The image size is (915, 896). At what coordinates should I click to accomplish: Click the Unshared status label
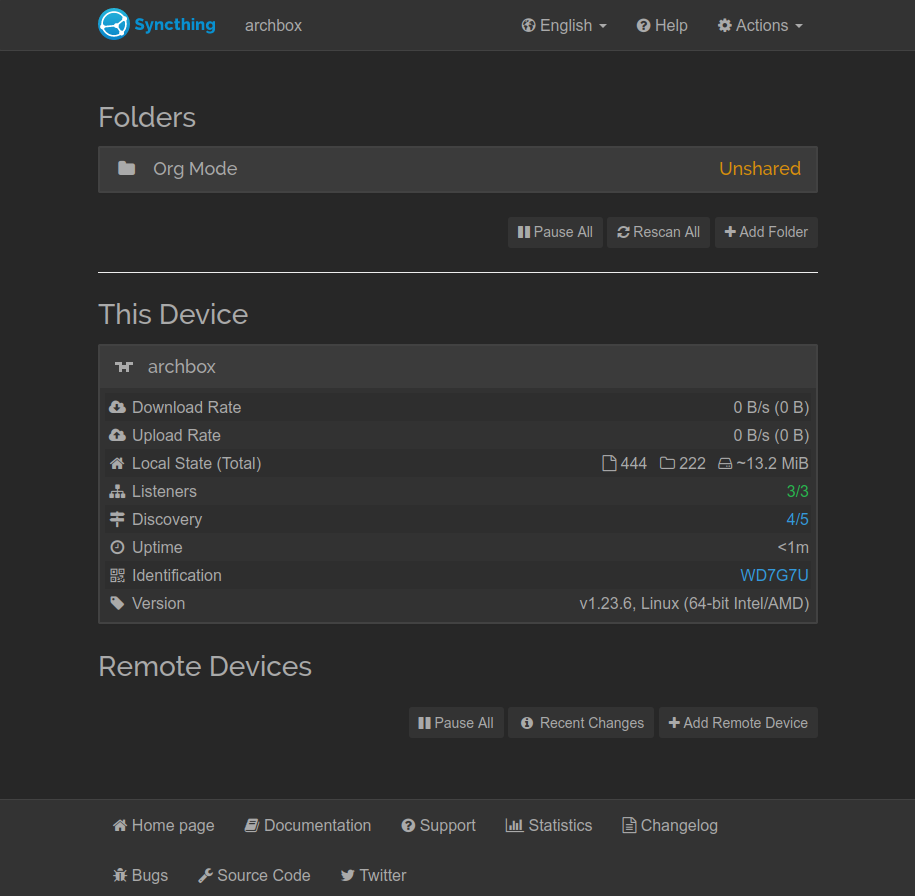tap(759, 168)
